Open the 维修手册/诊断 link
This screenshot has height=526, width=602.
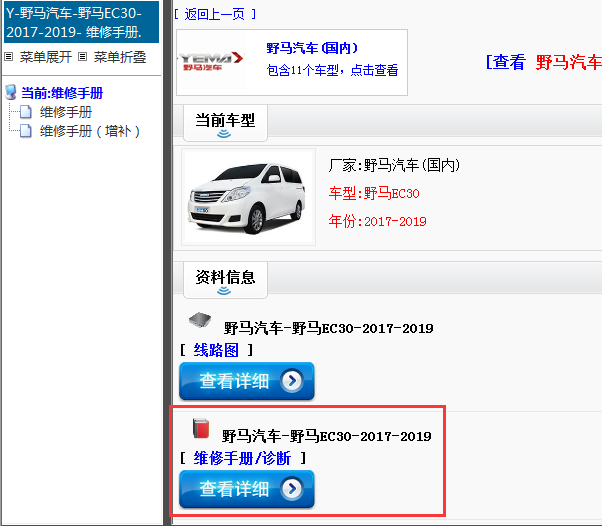(x=242, y=458)
